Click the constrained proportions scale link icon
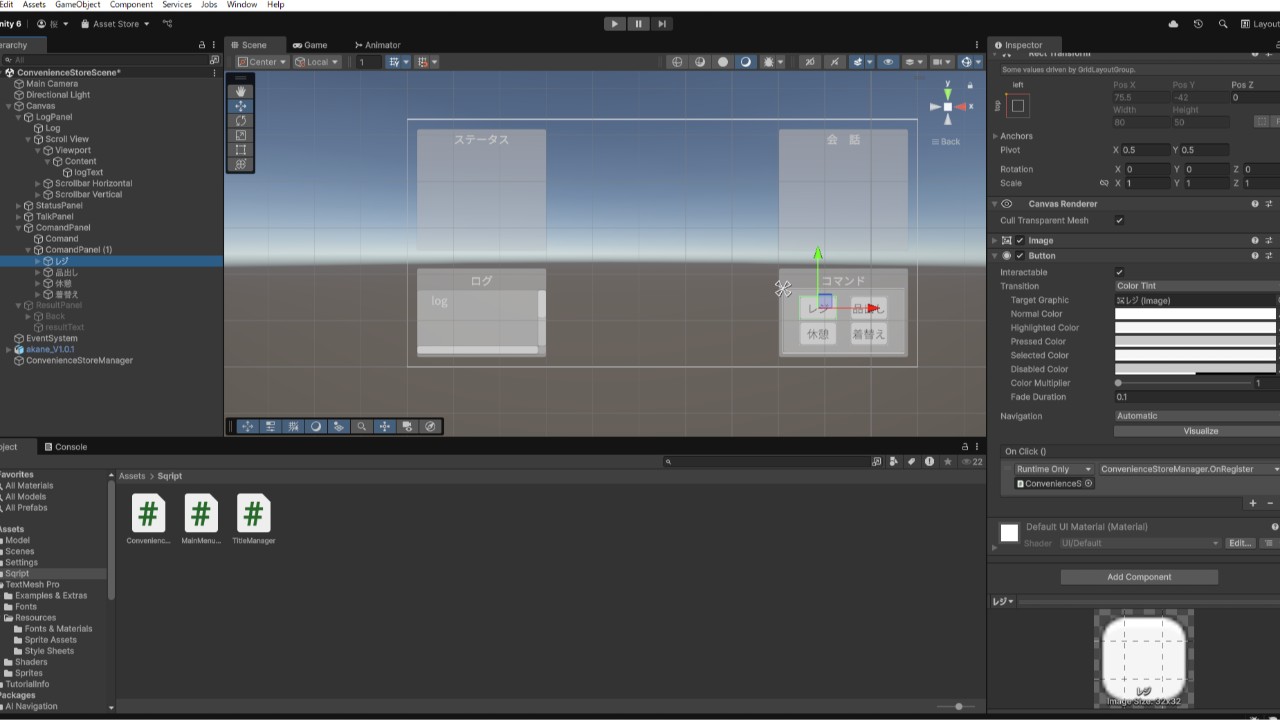Viewport: 1280px width, 720px height. tap(1104, 183)
